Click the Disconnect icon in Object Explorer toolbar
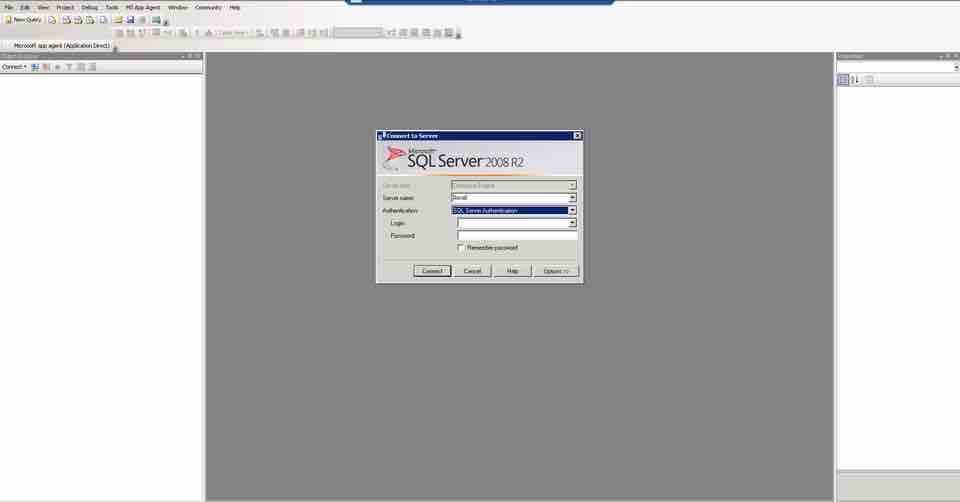The image size is (960, 502). 47,67
